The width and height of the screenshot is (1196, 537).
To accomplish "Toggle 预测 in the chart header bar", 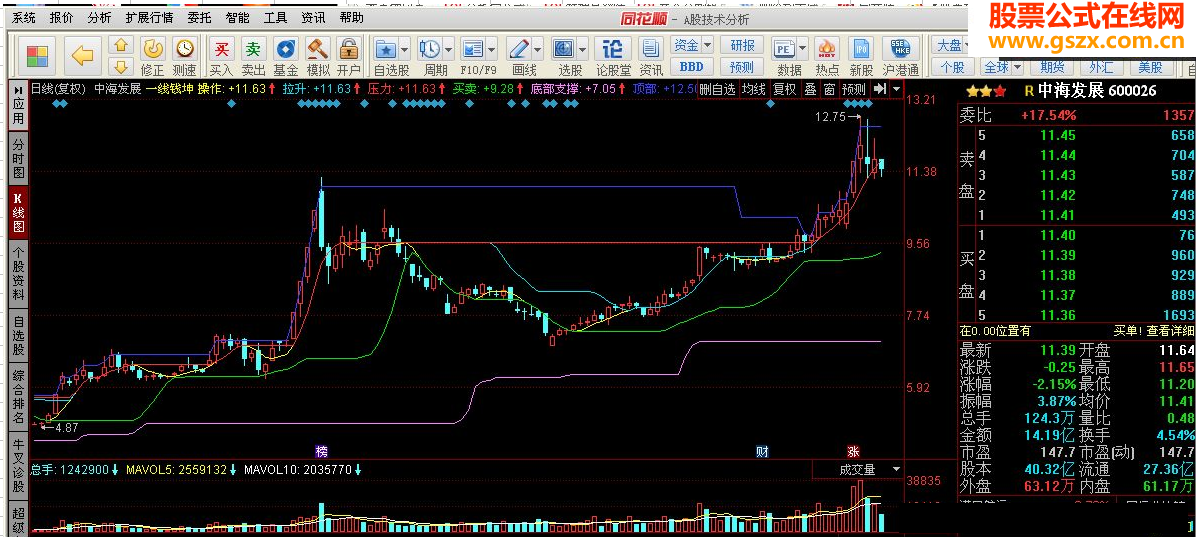I will (854, 88).
